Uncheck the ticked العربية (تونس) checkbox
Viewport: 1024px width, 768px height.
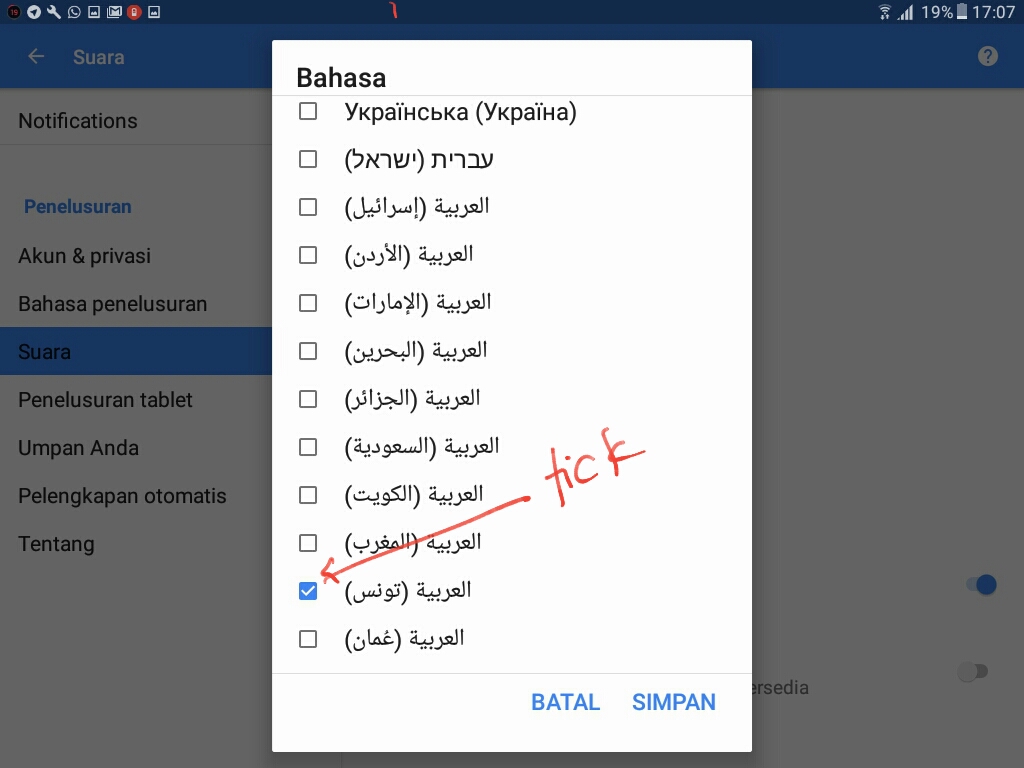click(308, 591)
